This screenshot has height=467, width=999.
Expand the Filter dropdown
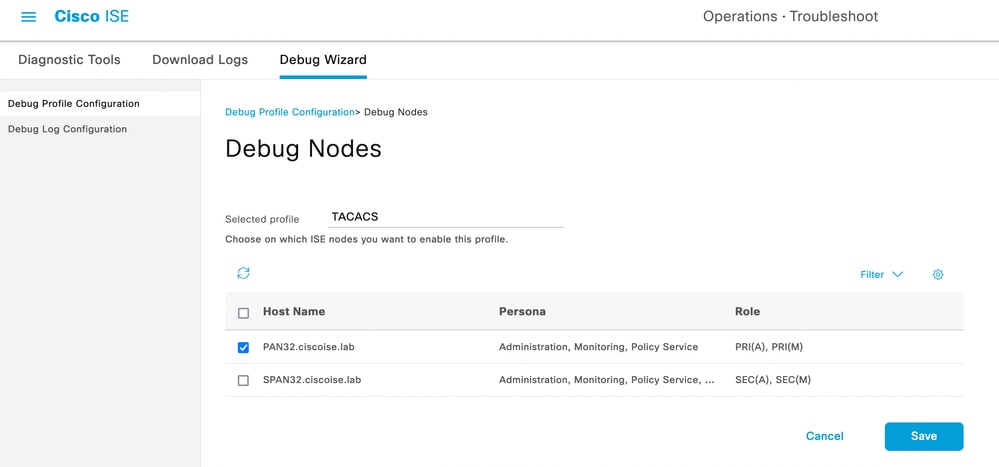[x=882, y=275]
